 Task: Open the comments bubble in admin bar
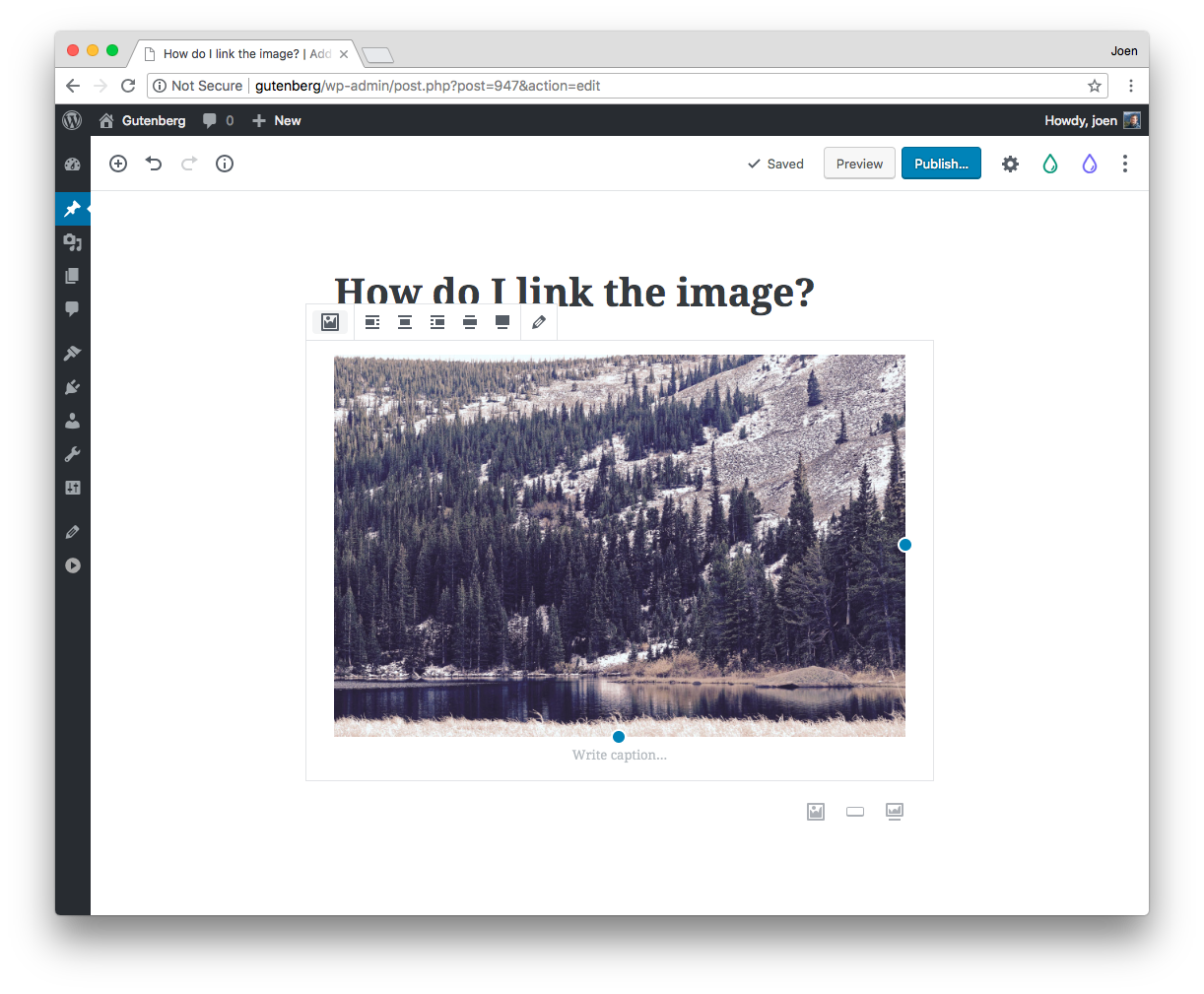[218, 120]
